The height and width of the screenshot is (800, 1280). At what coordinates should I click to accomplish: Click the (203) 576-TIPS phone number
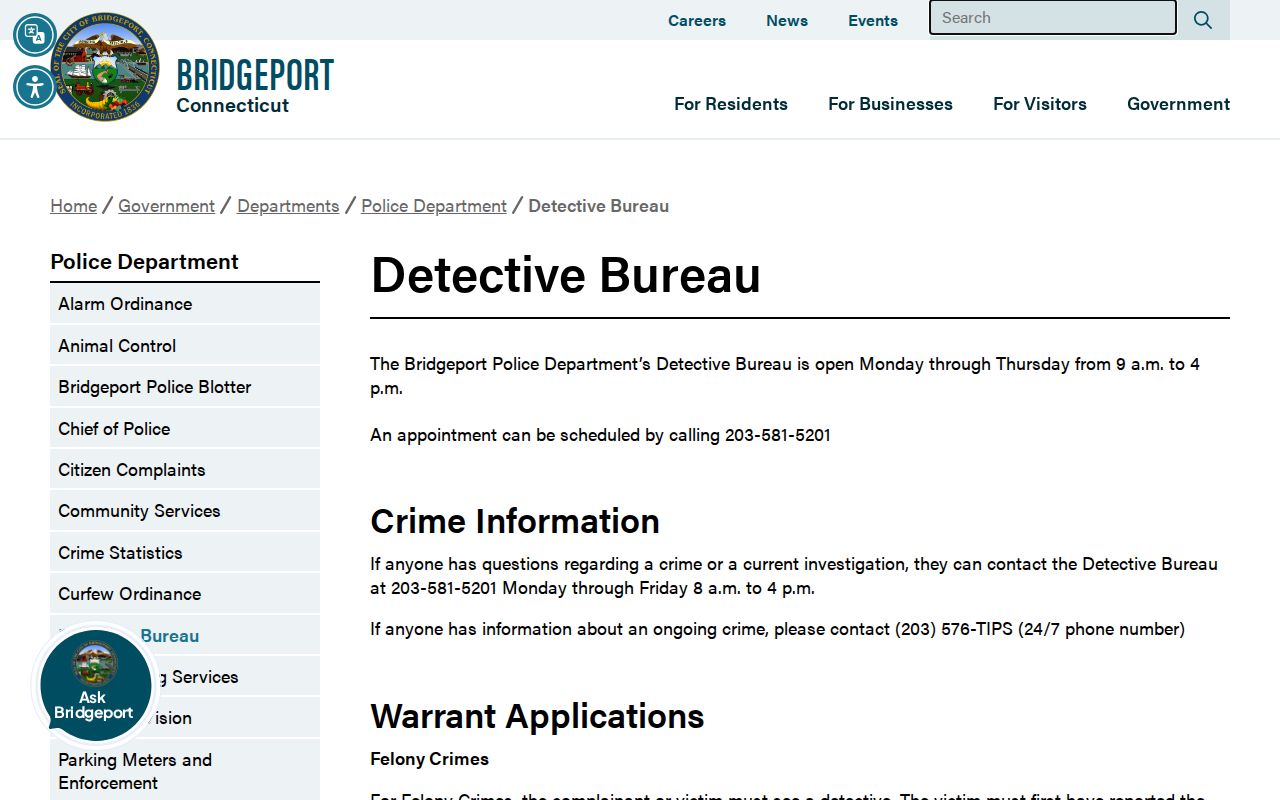(954, 629)
